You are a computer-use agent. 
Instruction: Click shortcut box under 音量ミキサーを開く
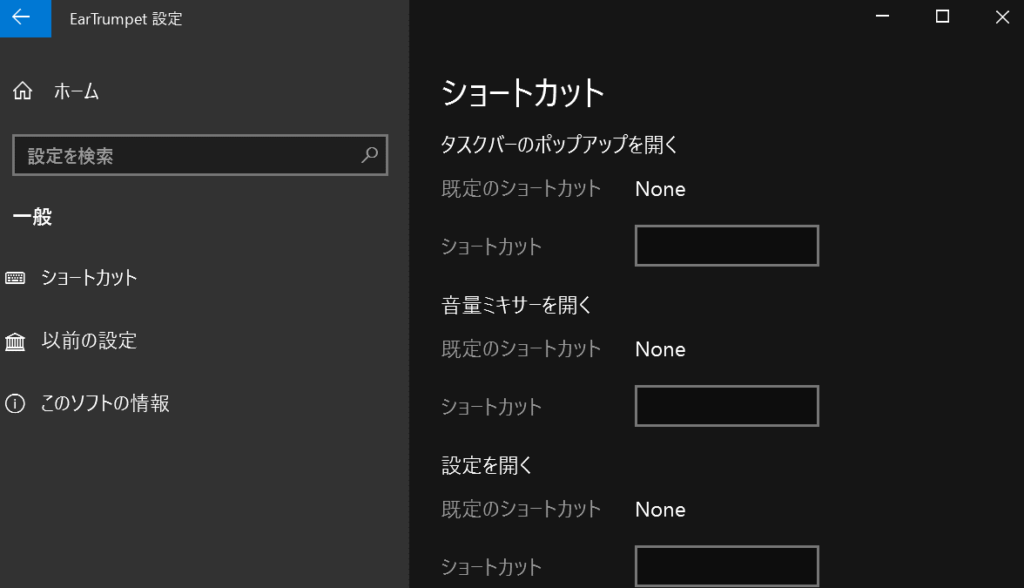coord(727,406)
